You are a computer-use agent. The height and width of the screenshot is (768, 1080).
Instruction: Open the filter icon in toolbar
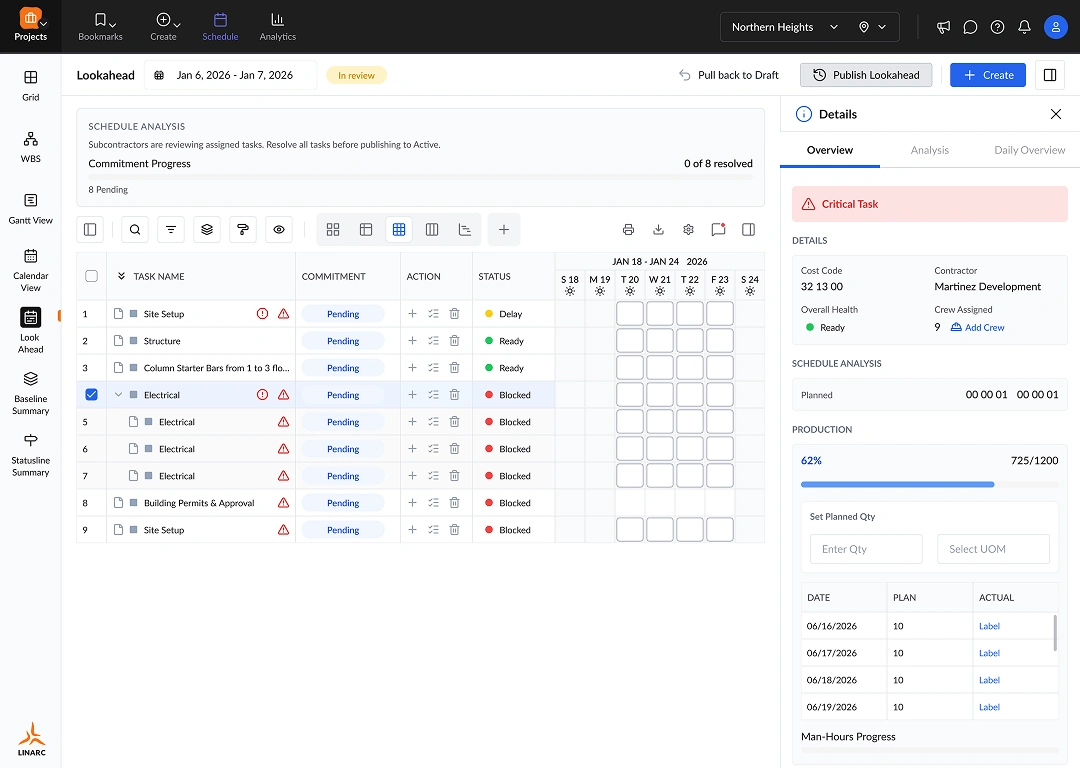pyautogui.click(x=171, y=229)
